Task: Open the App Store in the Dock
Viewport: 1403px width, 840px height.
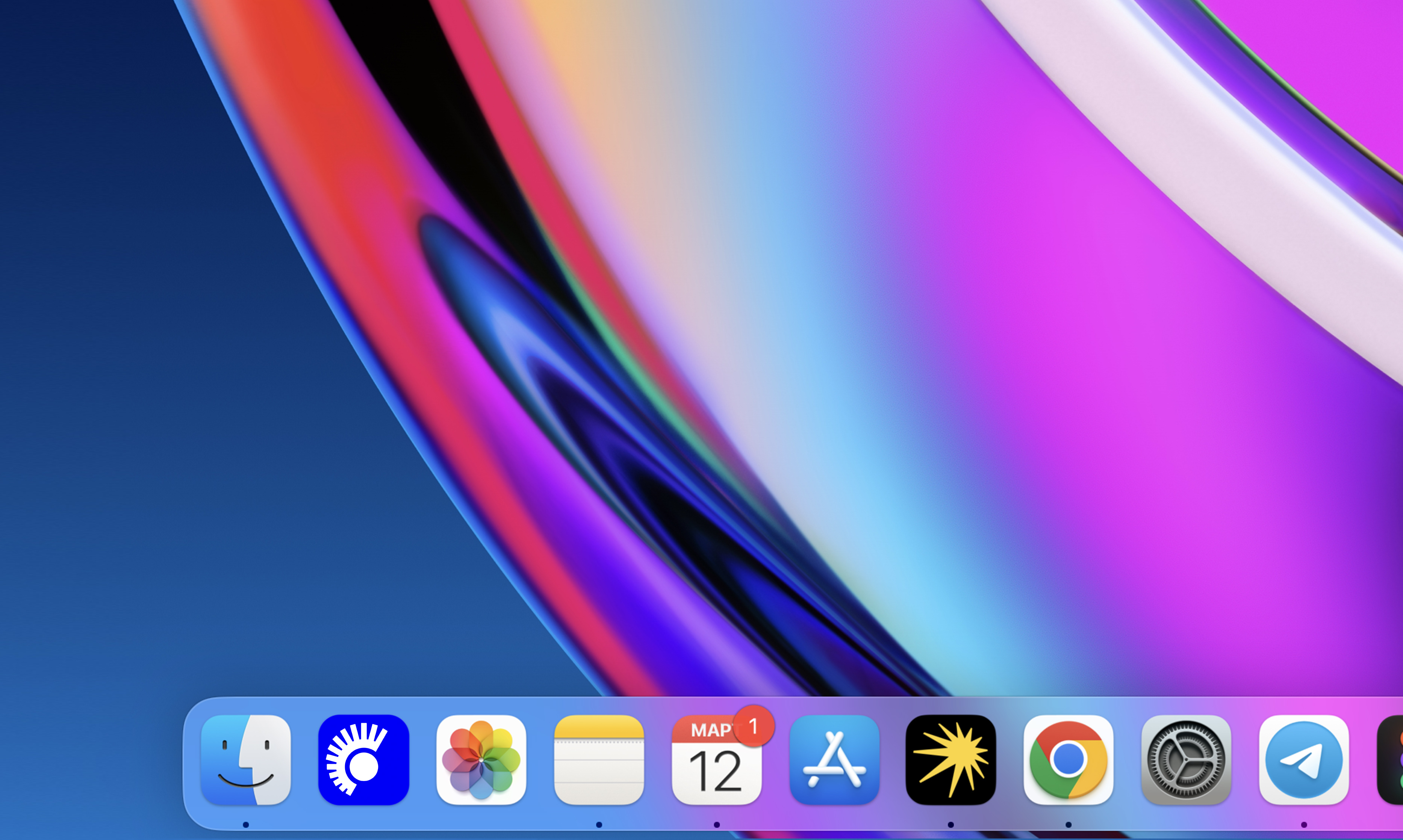Action: (835, 760)
